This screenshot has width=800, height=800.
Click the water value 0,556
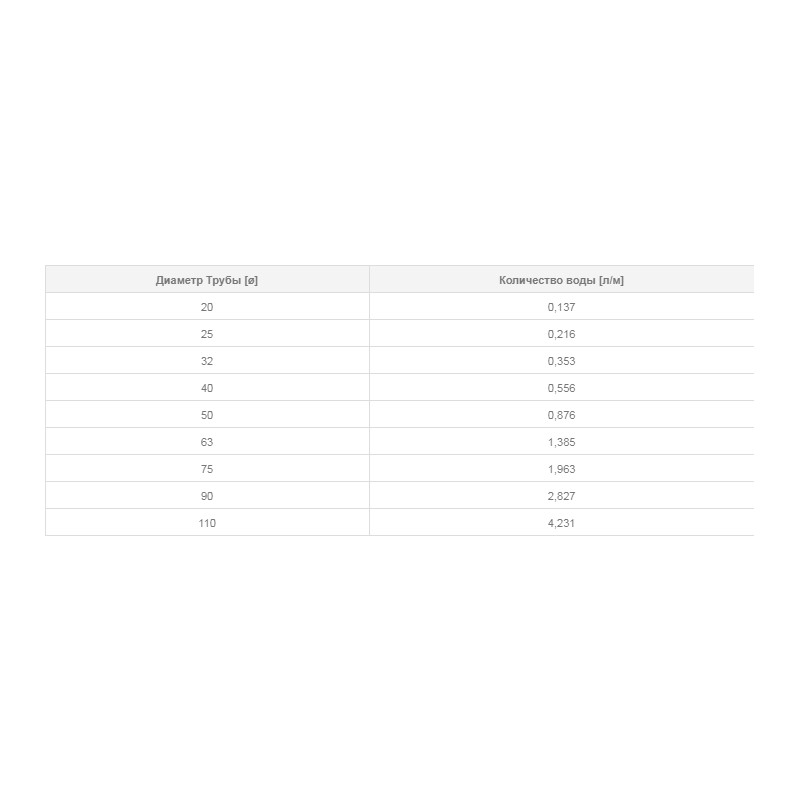coord(561,388)
